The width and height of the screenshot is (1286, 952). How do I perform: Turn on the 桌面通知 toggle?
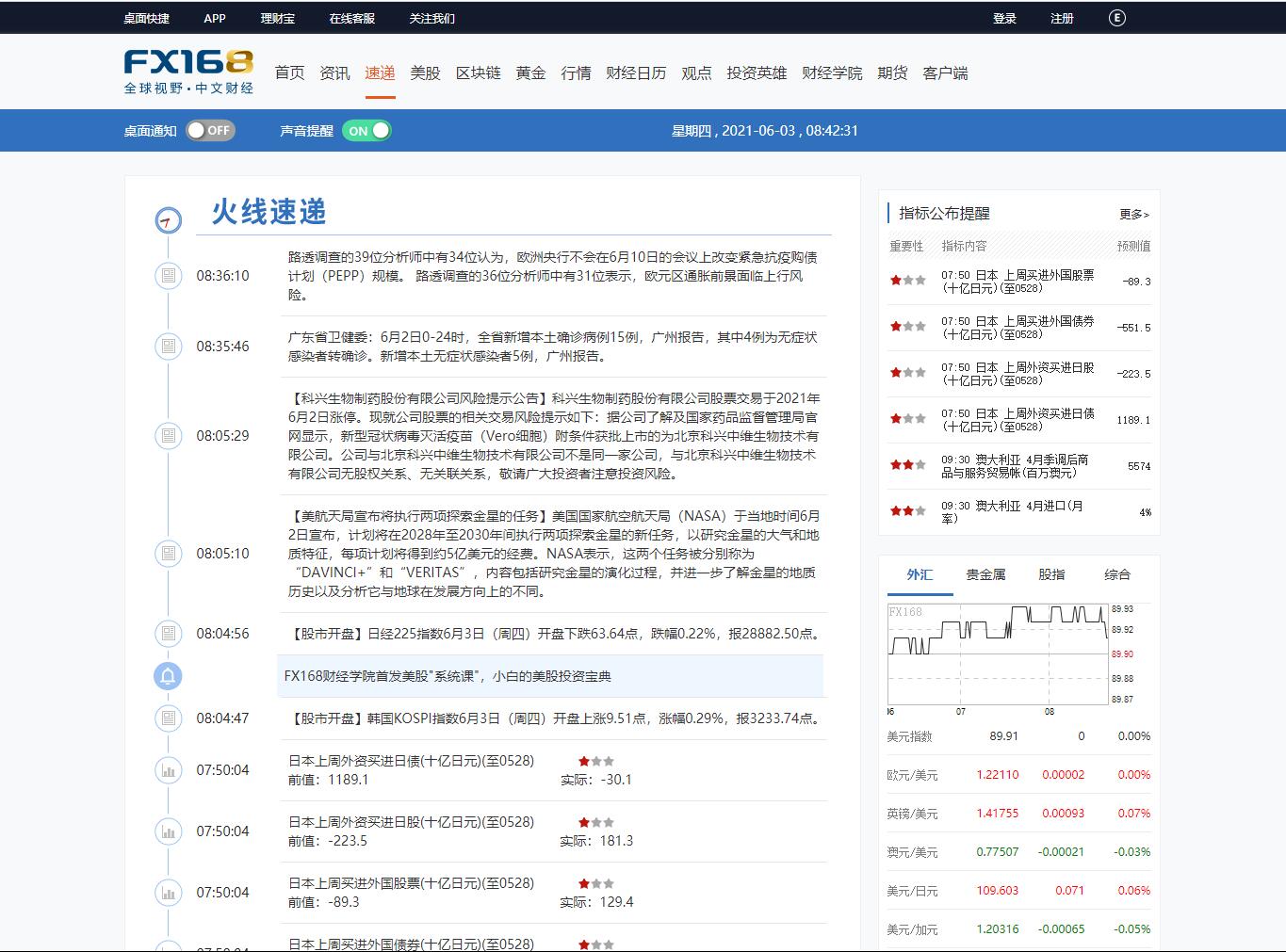pos(209,131)
